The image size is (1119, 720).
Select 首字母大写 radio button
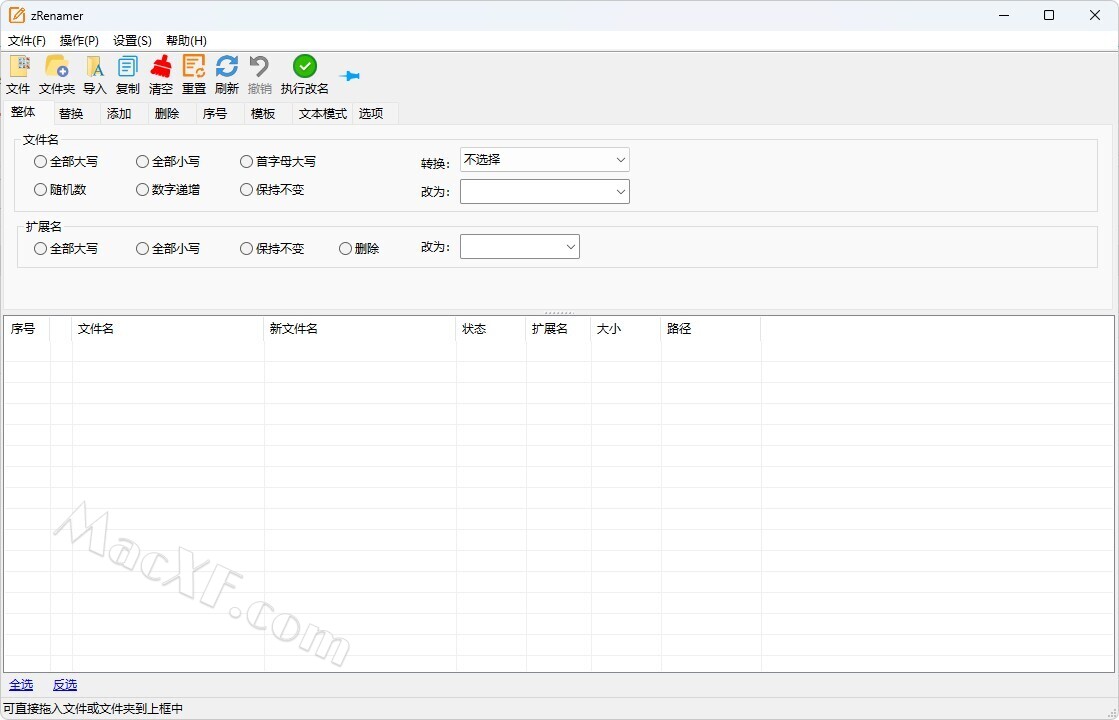point(247,161)
